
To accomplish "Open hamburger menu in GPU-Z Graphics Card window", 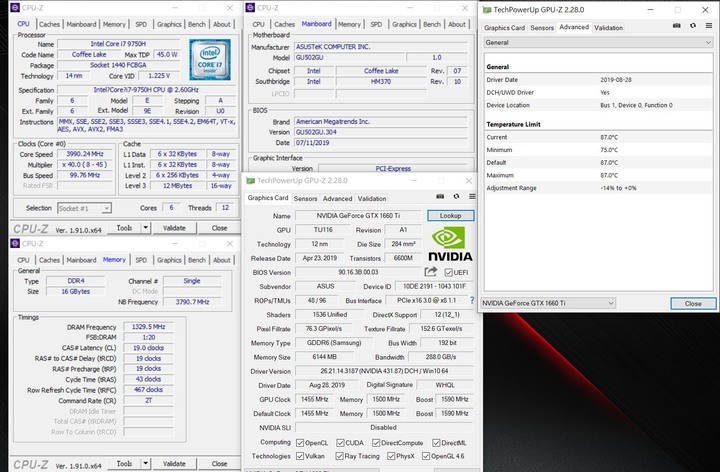I will click(472, 197).
